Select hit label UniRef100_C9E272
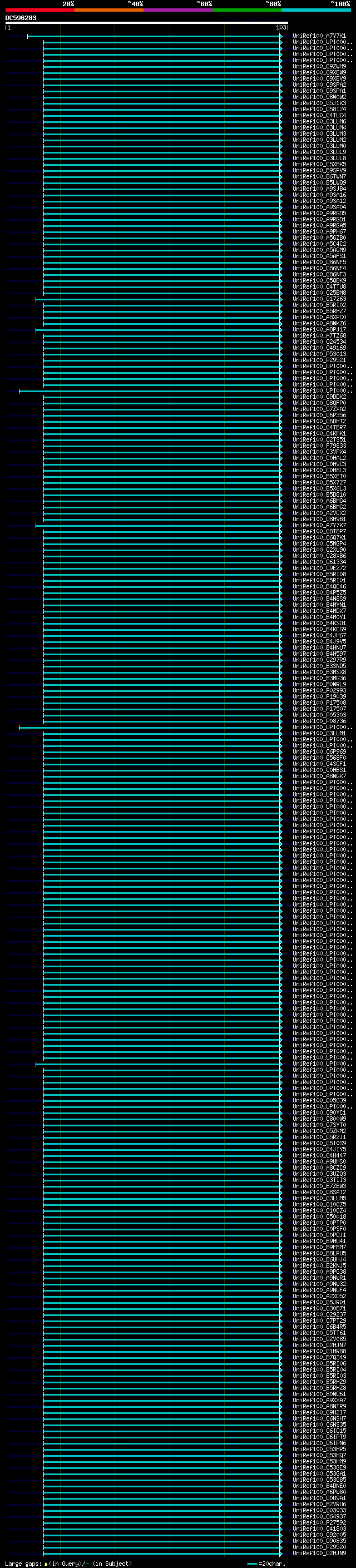Image resolution: width=356 pixels, height=1568 pixels. point(319,568)
